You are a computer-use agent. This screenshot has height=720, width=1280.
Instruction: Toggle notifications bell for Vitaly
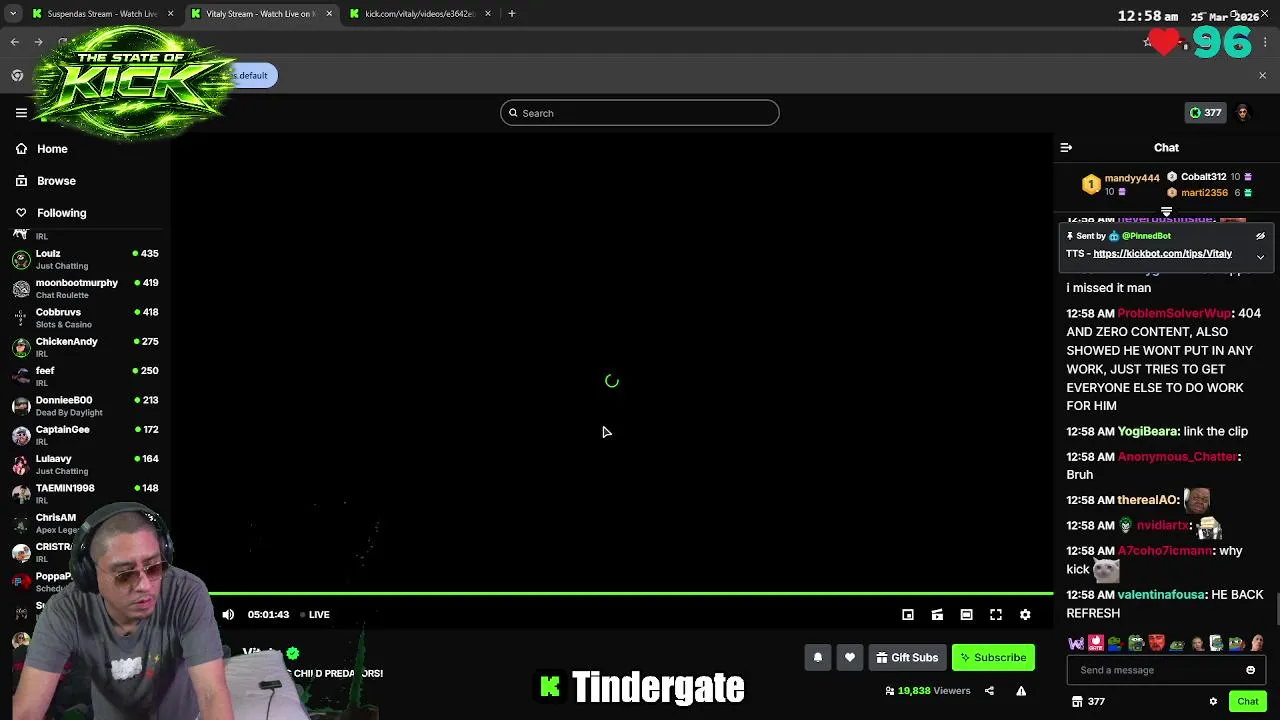pos(817,658)
